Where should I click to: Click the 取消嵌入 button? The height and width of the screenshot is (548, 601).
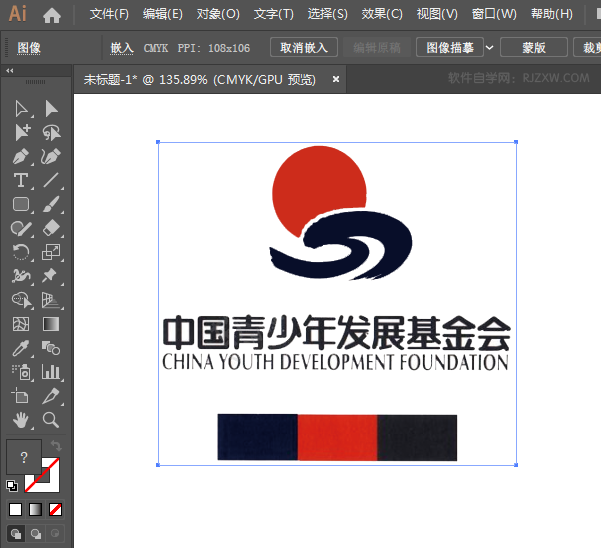pos(304,47)
